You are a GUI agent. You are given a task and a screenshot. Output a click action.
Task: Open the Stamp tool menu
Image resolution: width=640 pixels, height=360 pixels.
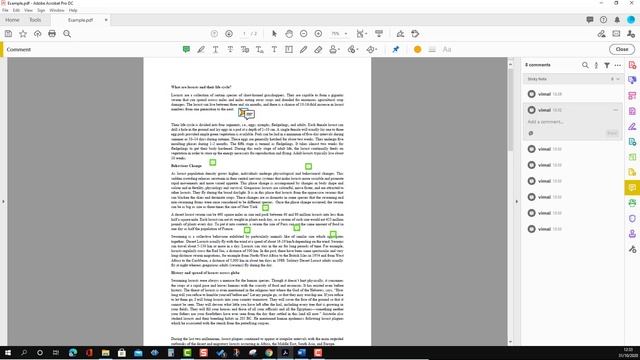tap(334, 49)
